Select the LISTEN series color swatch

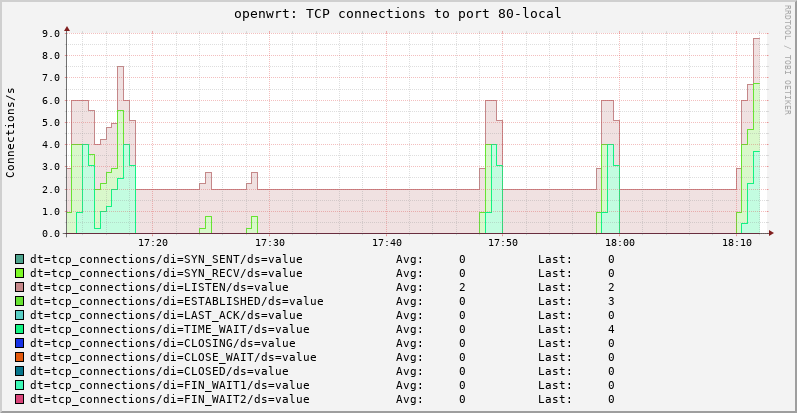coord(19,287)
